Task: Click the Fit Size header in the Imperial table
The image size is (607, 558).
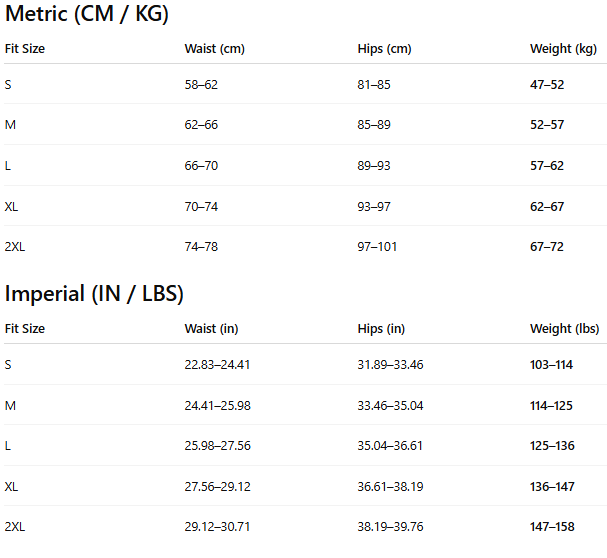Action: (x=25, y=328)
